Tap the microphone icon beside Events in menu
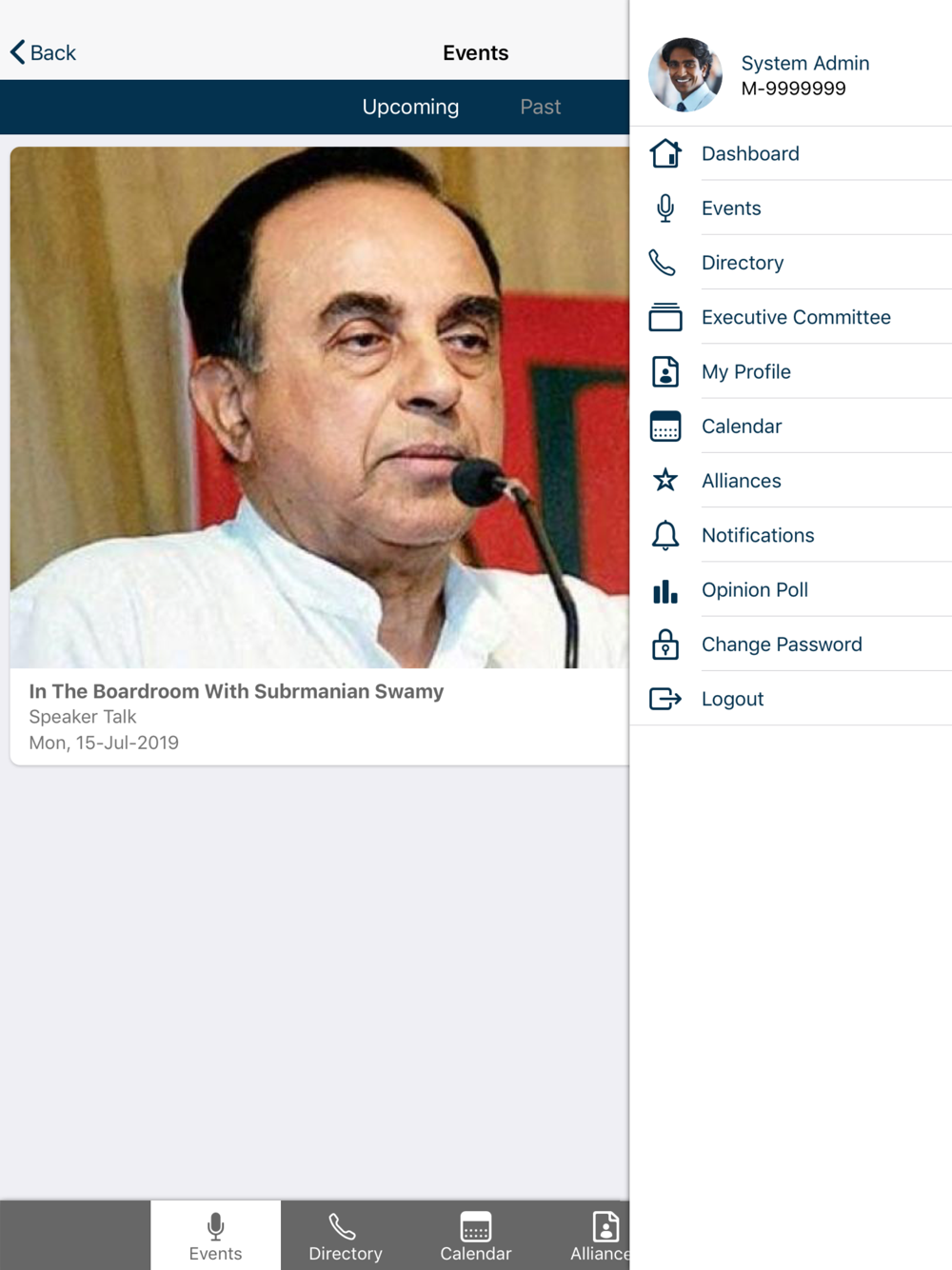This screenshot has height=1270, width=952. click(665, 208)
